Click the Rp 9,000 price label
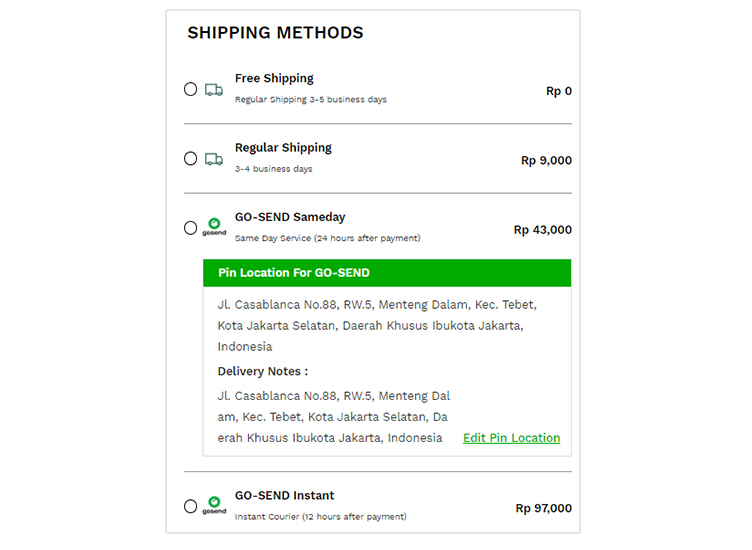Image resolution: width=752 pixels, height=550 pixels. click(546, 161)
